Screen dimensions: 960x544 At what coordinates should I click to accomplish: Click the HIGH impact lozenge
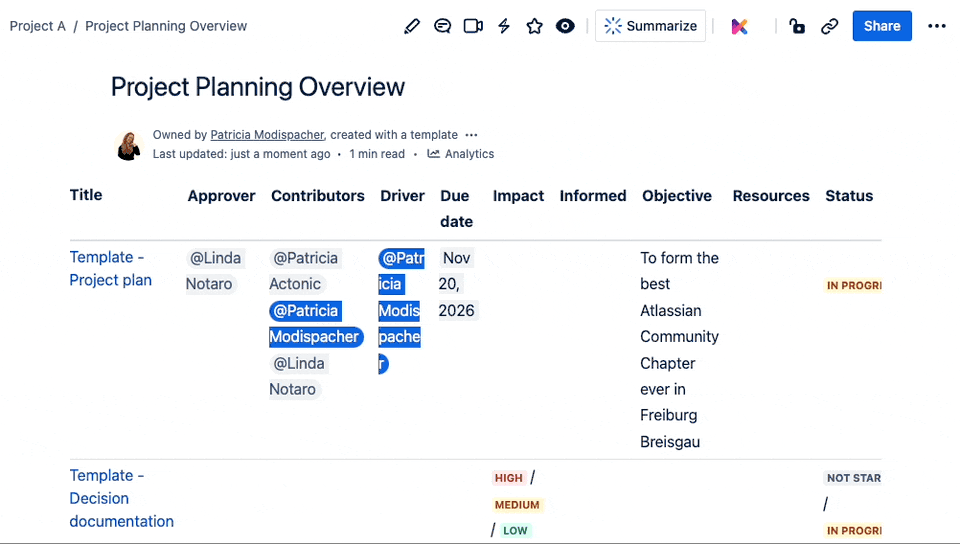509,478
